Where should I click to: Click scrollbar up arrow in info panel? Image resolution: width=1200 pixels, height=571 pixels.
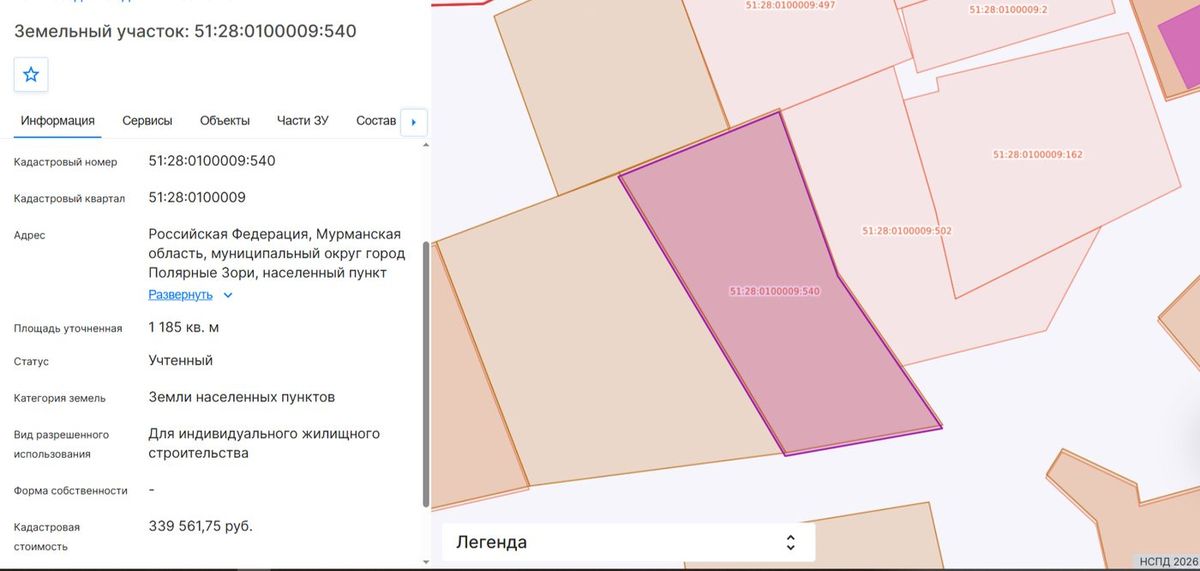pos(426,146)
